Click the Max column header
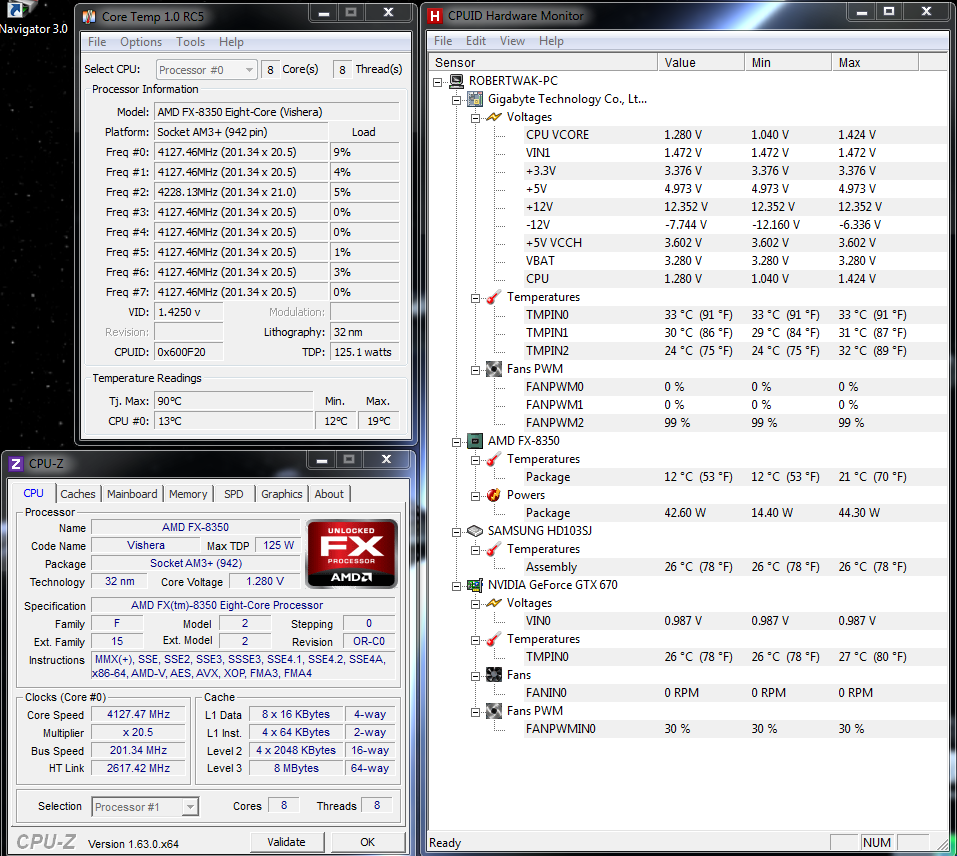This screenshot has height=856, width=957. point(875,62)
